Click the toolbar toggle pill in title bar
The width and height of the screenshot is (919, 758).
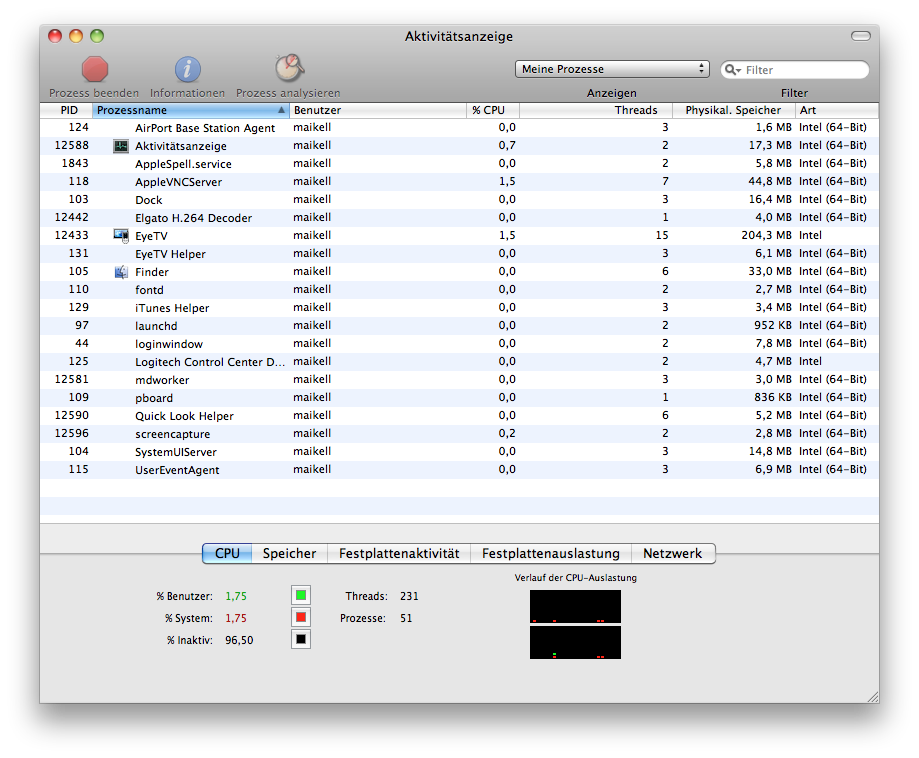860,36
